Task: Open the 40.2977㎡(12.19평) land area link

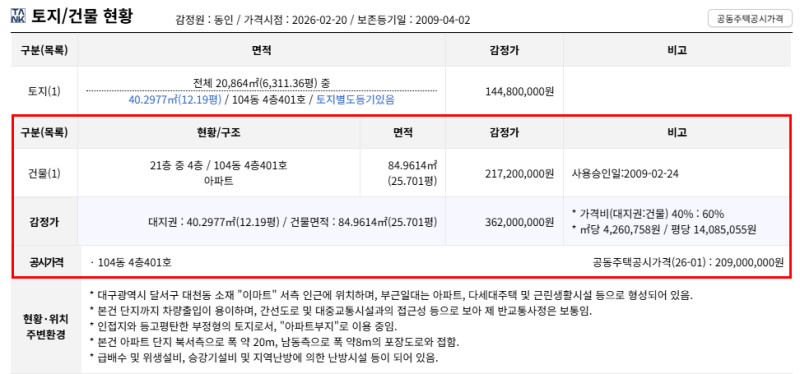Action: 174,99
